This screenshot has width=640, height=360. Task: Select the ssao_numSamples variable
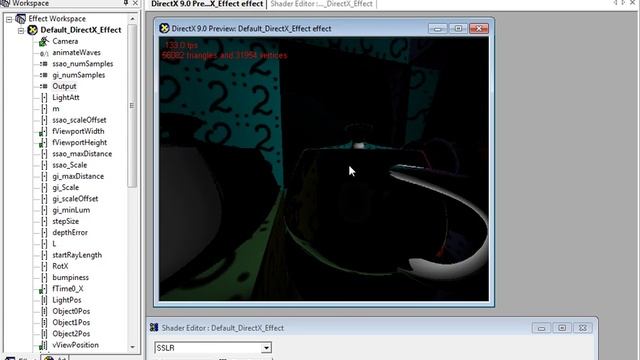pos(83,64)
